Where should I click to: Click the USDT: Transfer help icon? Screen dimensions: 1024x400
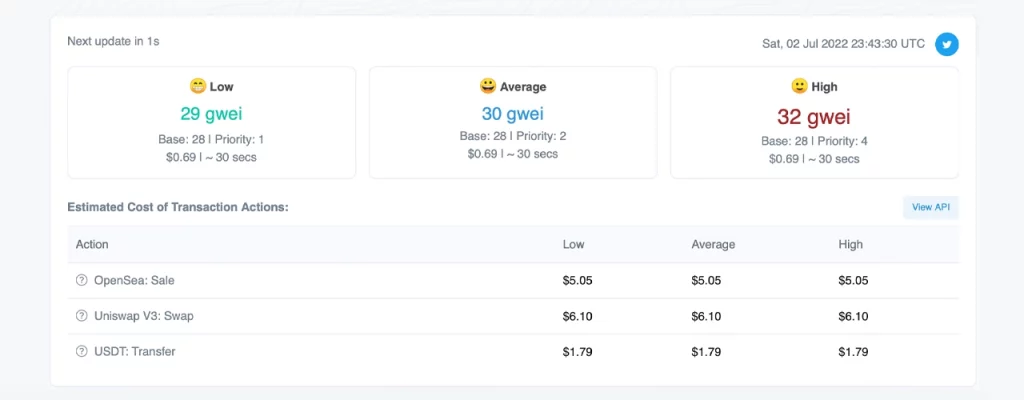[82, 351]
